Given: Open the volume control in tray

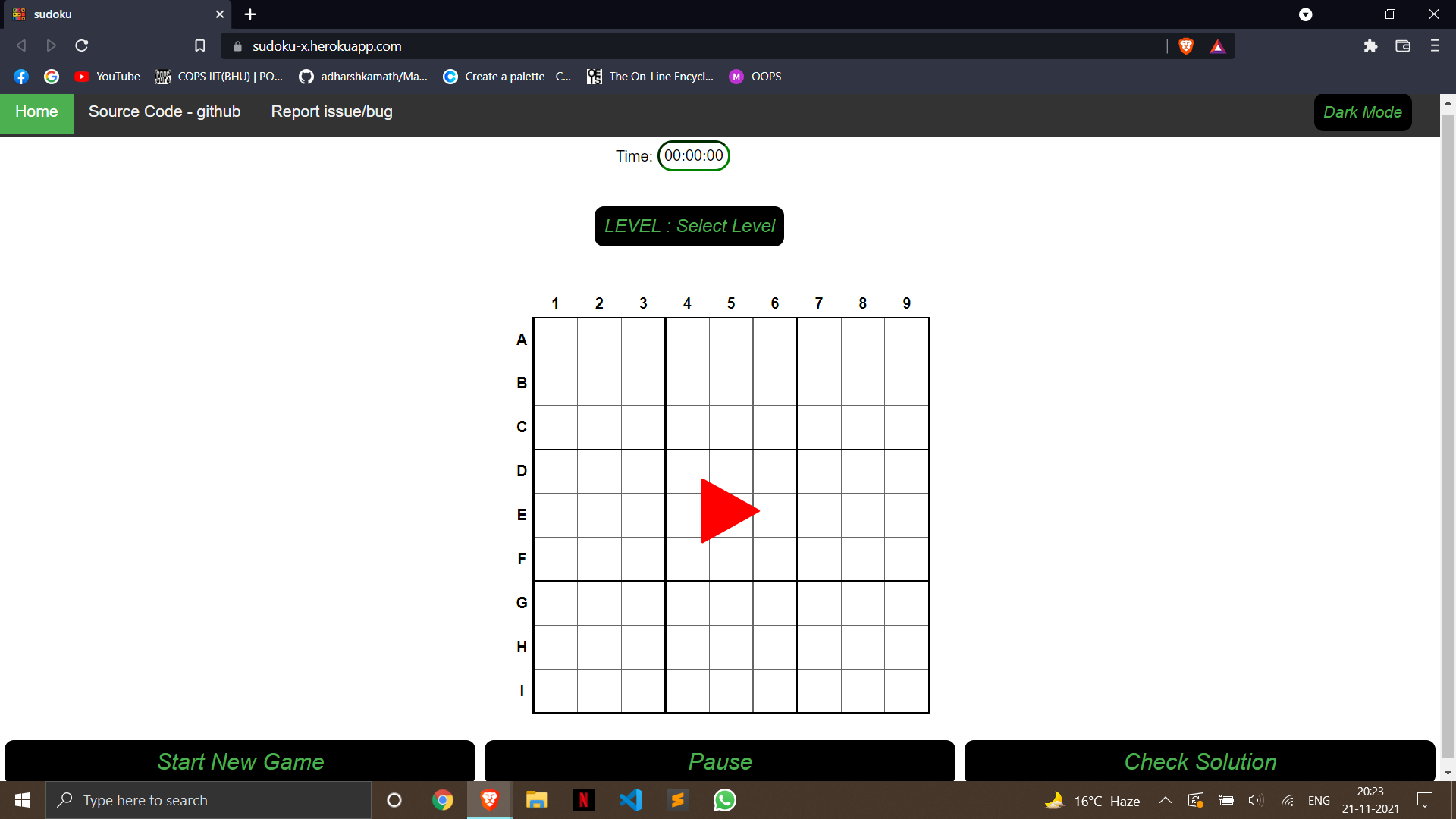Looking at the screenshot, I should pos(1256,800).
